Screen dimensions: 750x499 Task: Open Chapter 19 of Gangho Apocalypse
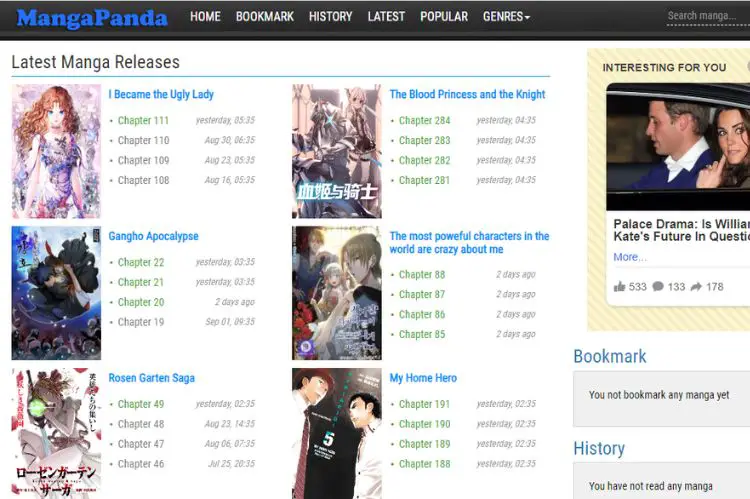click(141, 322)
